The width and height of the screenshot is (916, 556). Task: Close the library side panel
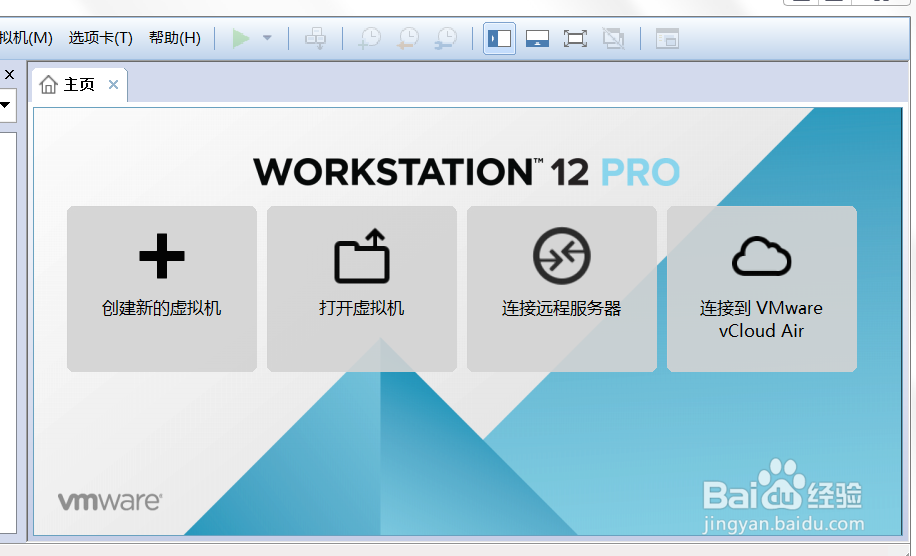pos(9,75)
